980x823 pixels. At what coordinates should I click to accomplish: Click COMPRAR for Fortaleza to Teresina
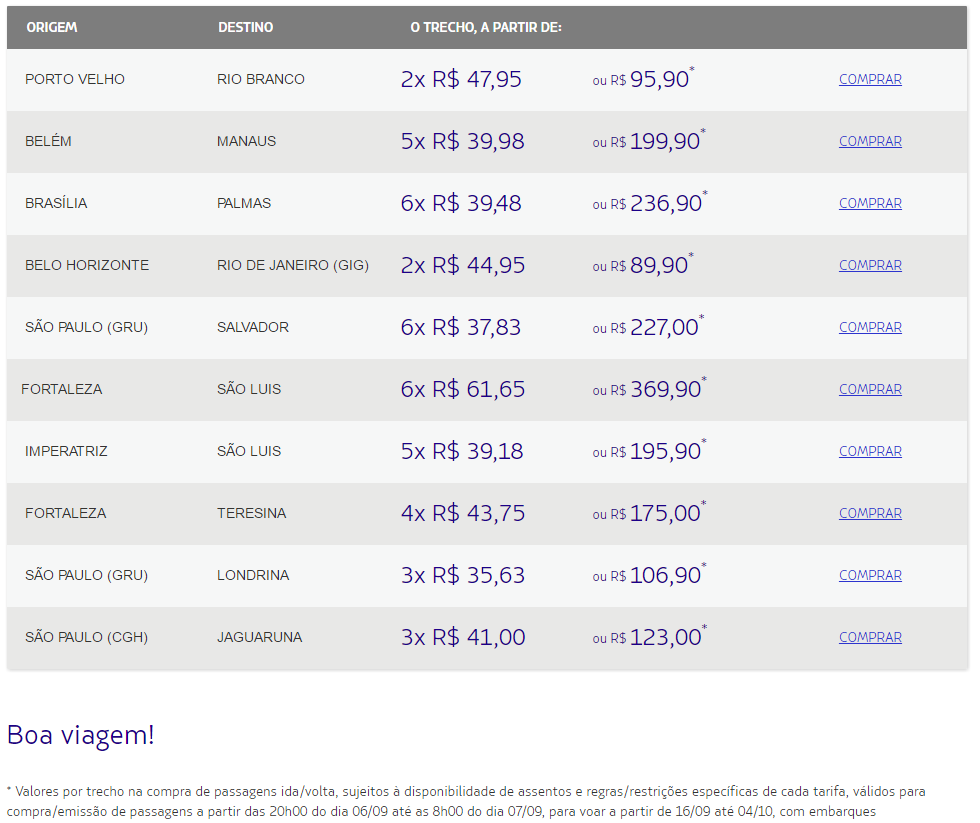870,512
